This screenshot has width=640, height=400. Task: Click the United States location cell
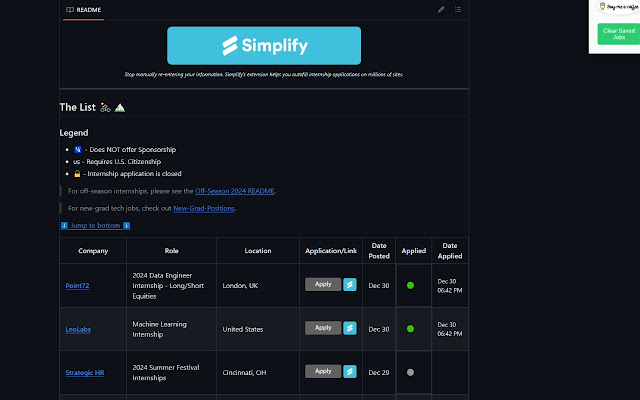[x=258, y=329]
